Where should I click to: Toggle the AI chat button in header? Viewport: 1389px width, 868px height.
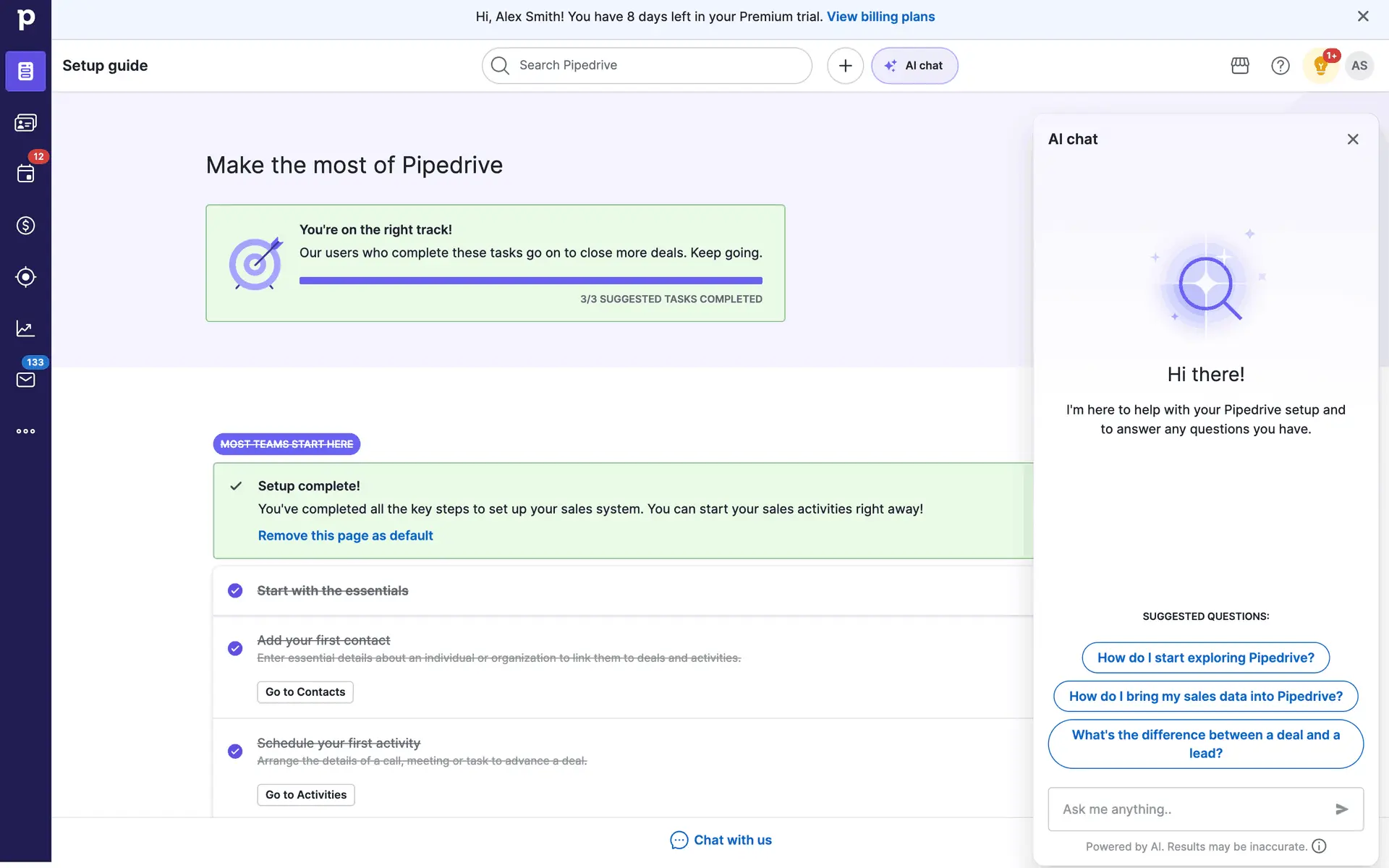[x=914, y=66]
